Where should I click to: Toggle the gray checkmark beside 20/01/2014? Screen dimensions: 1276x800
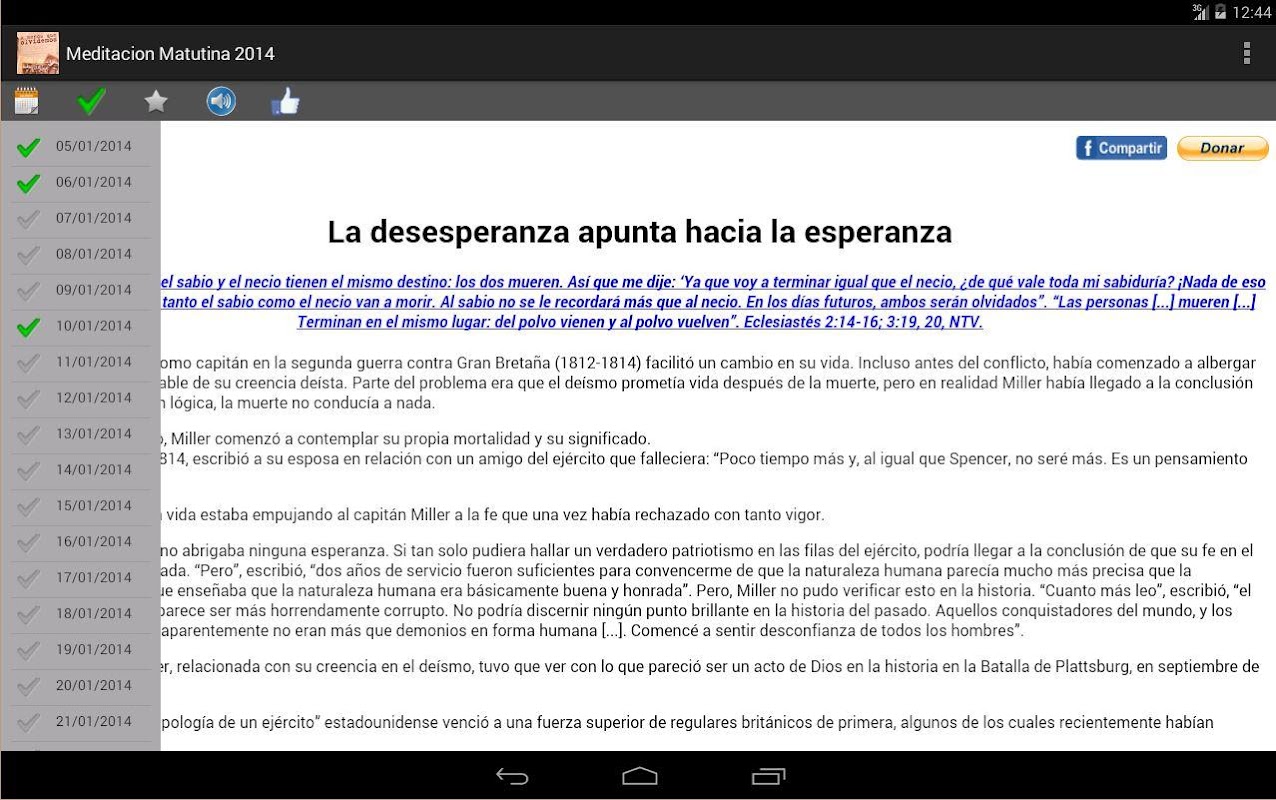click(x=29, y=687)
